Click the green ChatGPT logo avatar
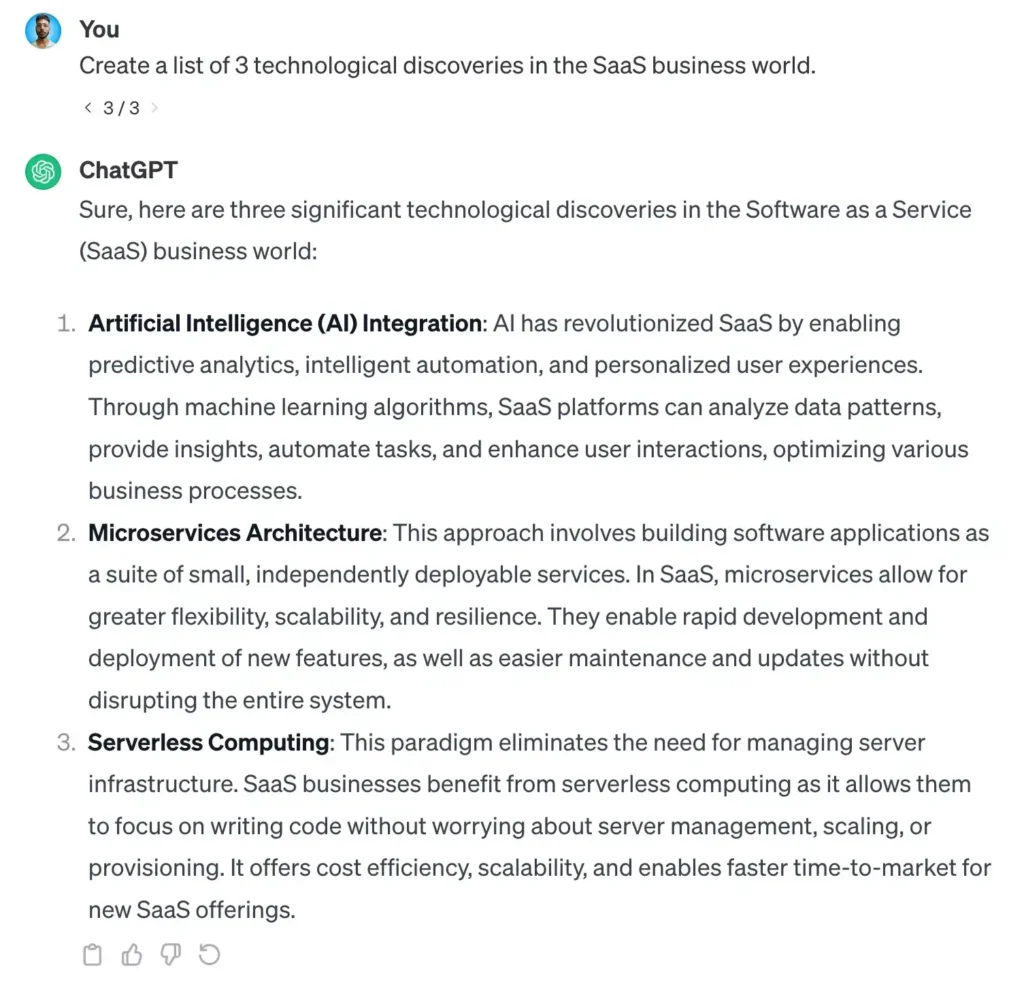Viewport: 1024px width, 986px height. point(42,170)
